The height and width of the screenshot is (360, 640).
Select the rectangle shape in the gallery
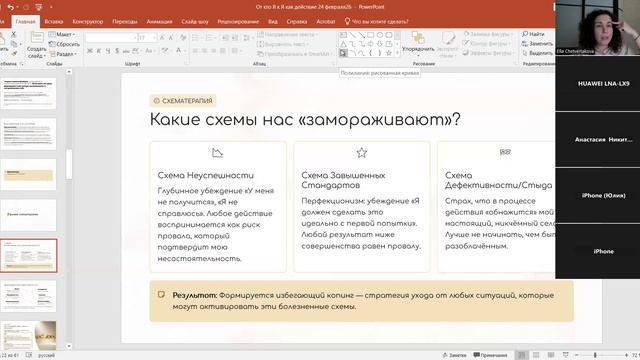pyautogui.click(x=371, y=35)
